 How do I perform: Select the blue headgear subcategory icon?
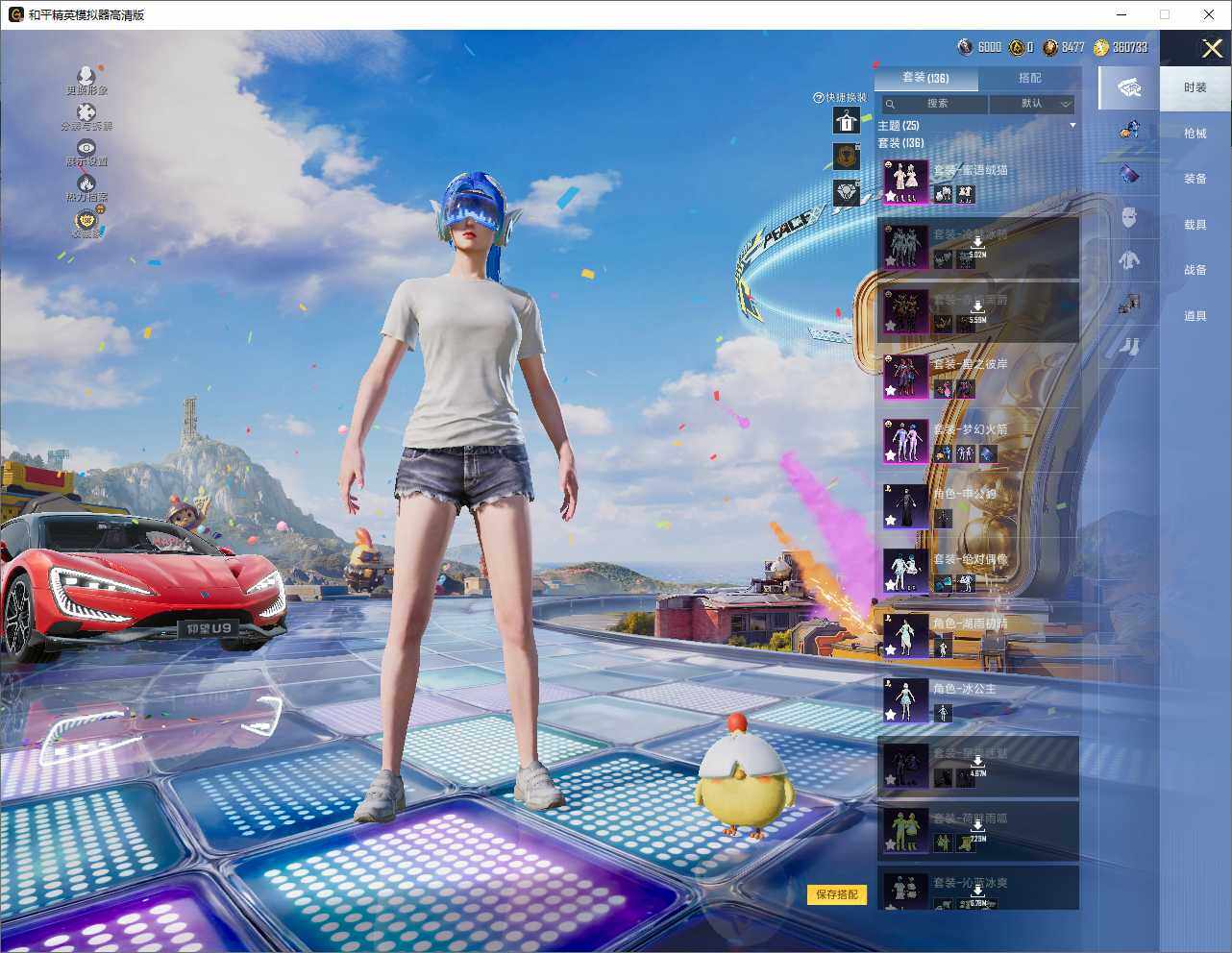(1129, 130)
